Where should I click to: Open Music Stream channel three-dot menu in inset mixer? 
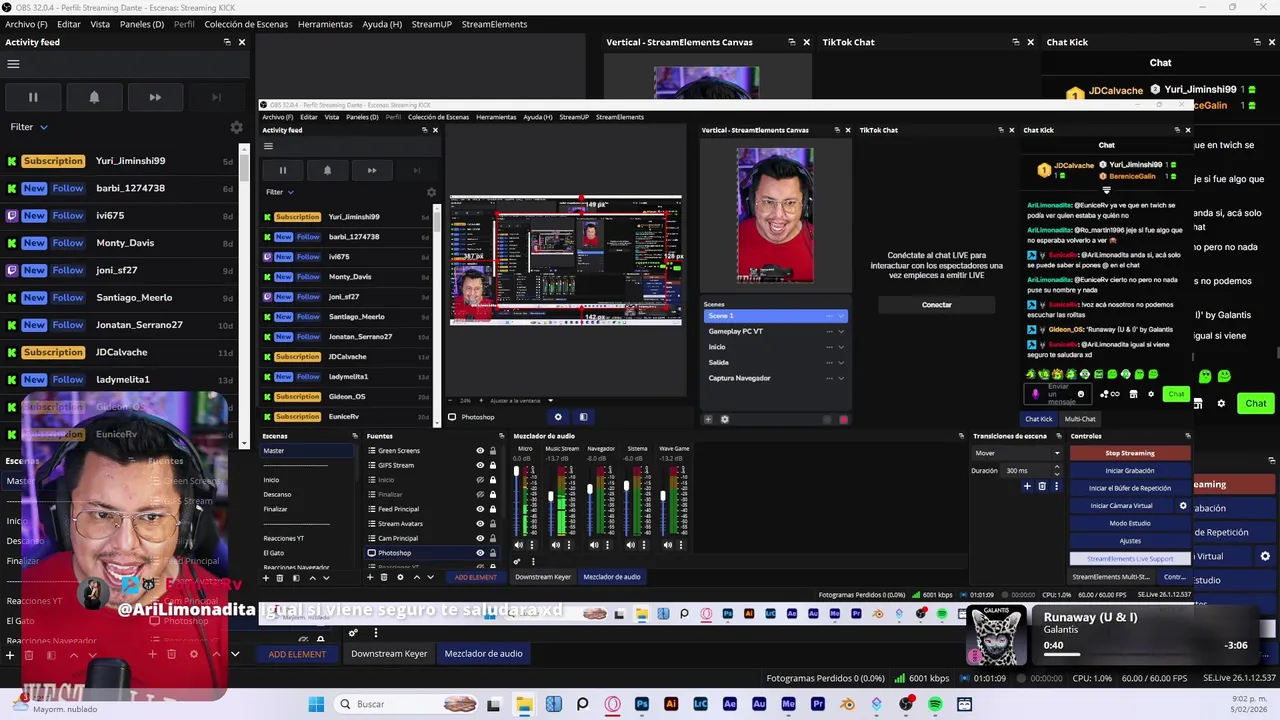click(569, 545)
